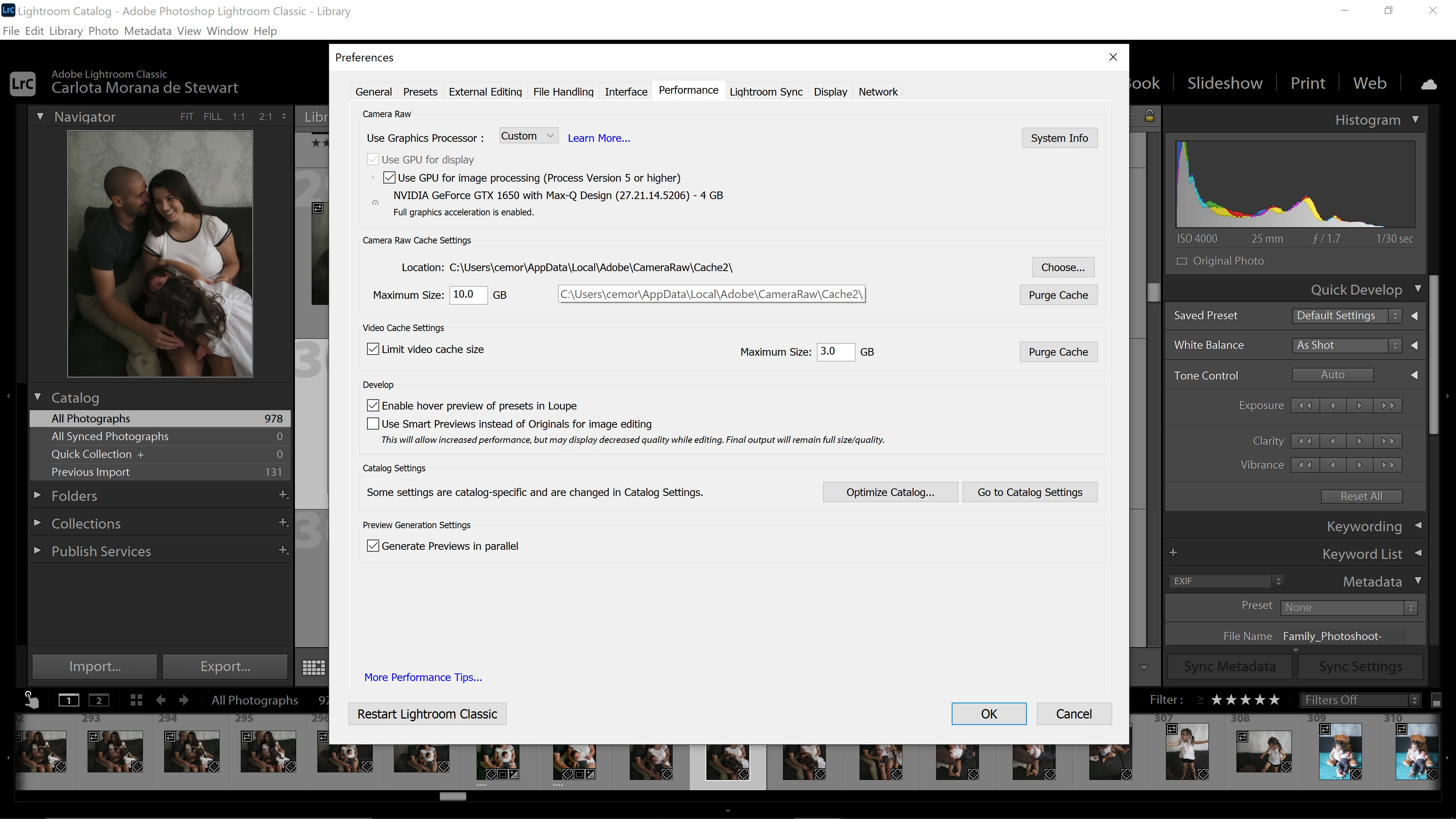Click the filmstrip horizontal scrollbar handle

pos(453,796)
